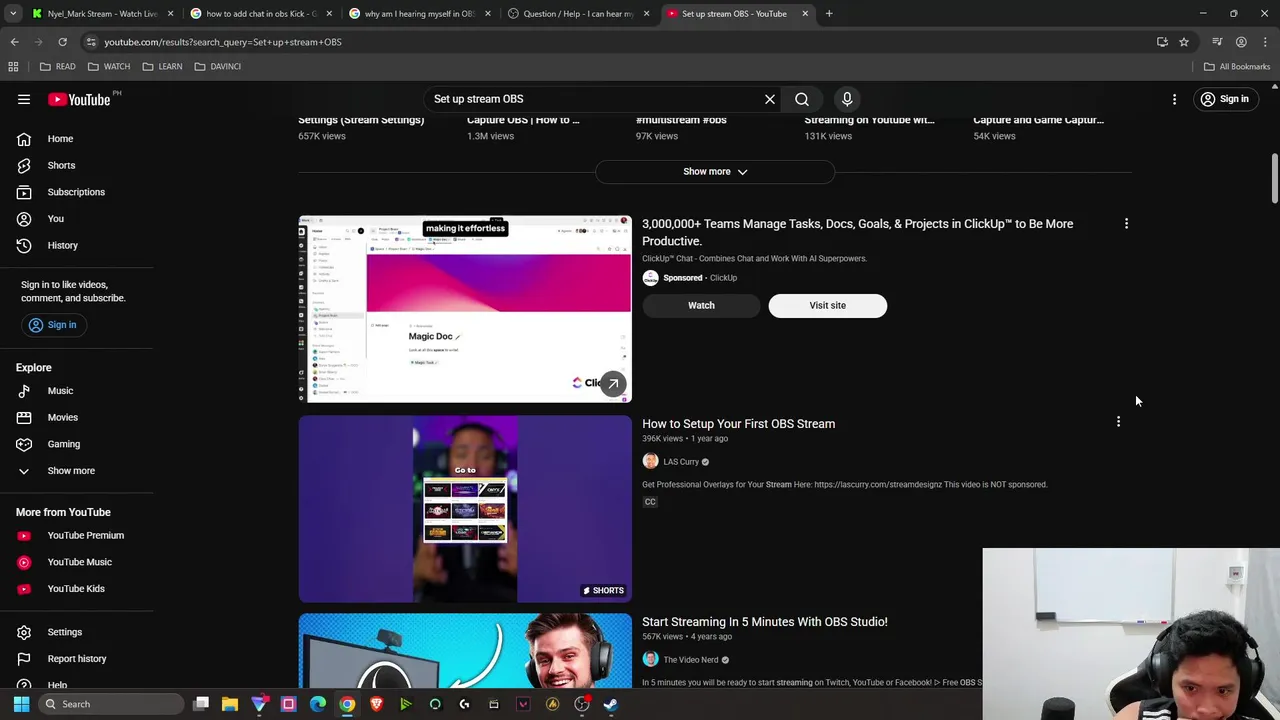Reload the page
1280x720 pixels.
(x=62, y=42)
